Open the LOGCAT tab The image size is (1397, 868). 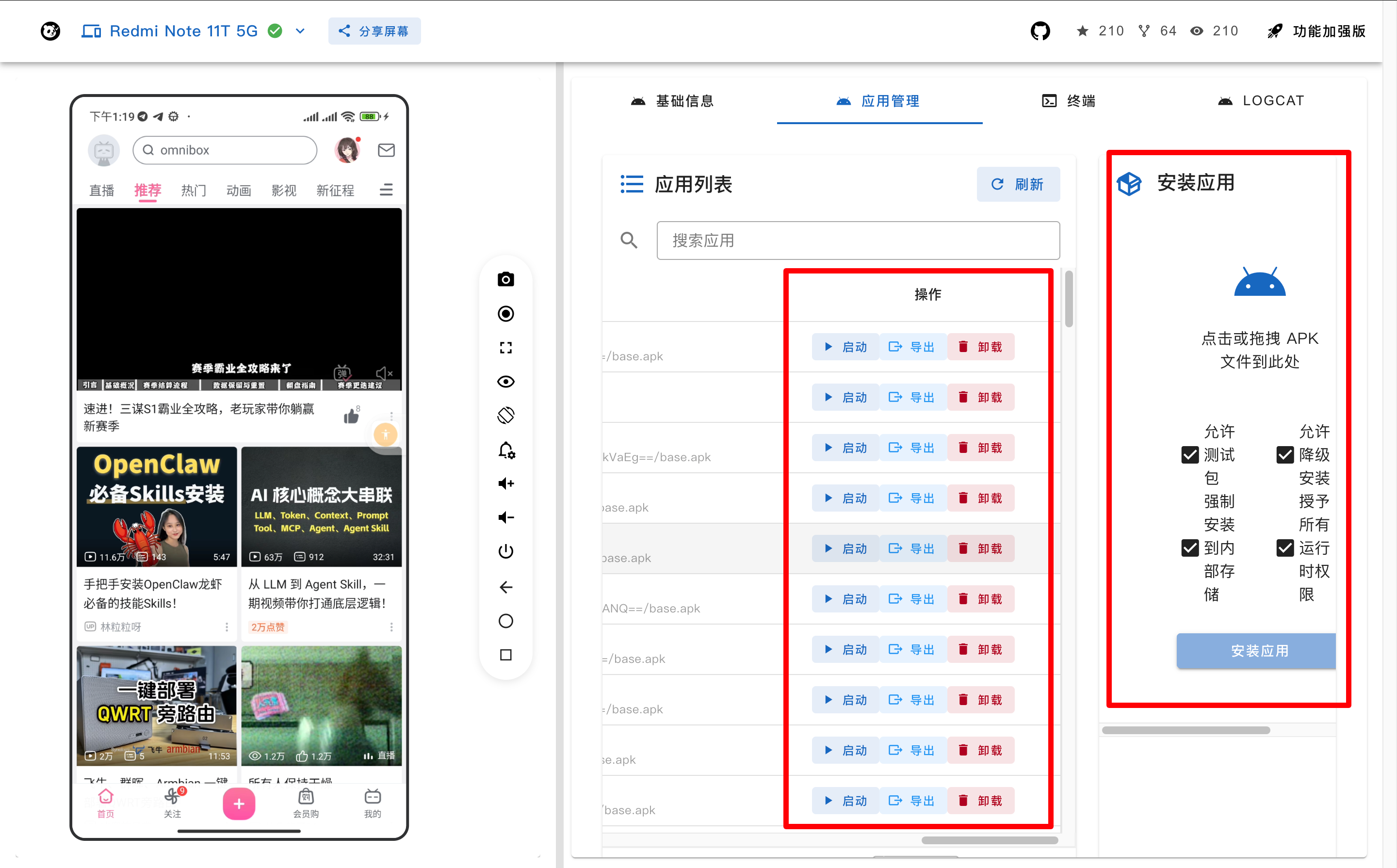point(1261,101)
